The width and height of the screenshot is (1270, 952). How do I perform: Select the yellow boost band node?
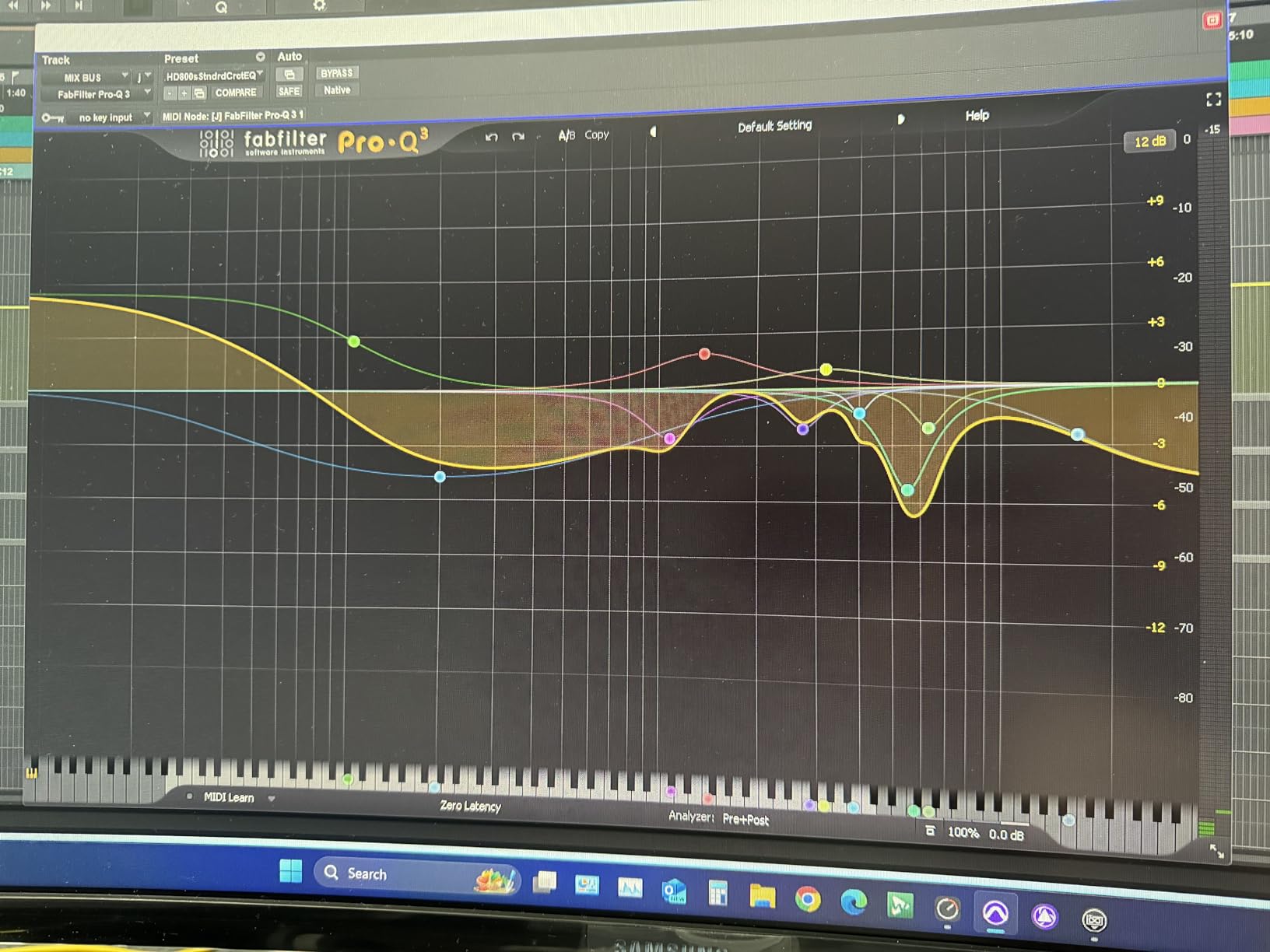pyautogui.click(x=826, y=369)
